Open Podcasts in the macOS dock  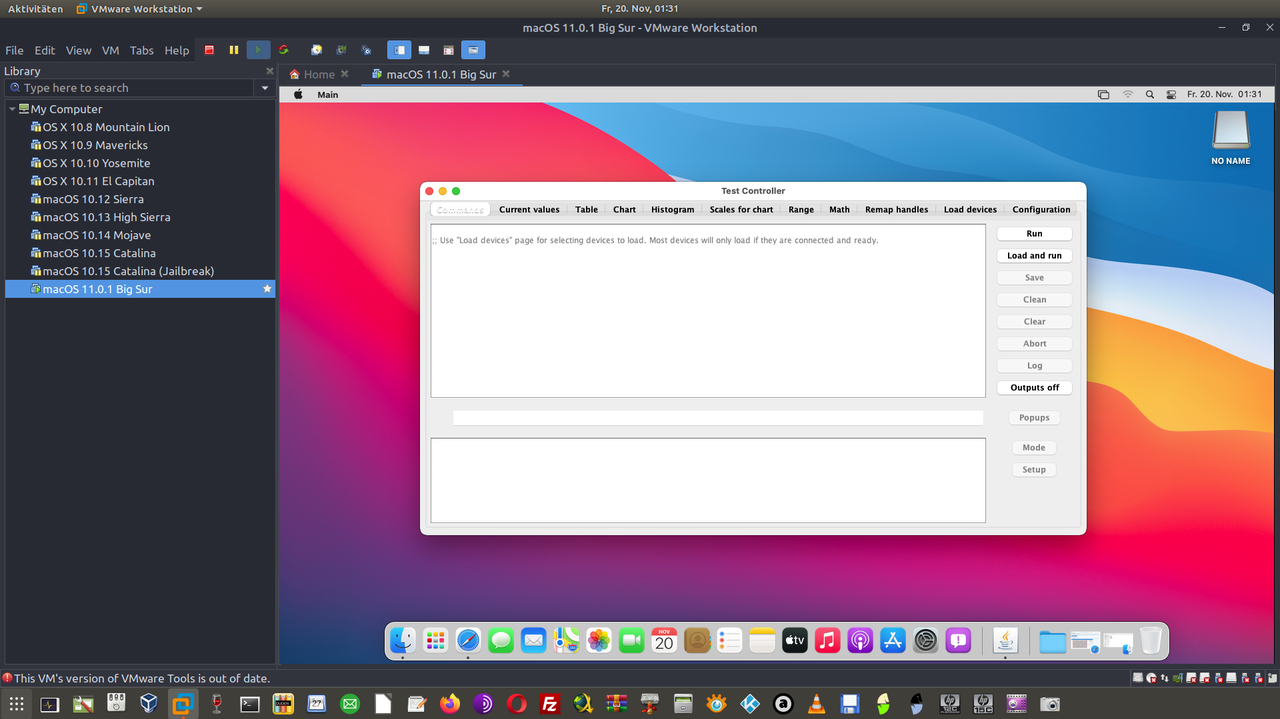click(860, 640)
